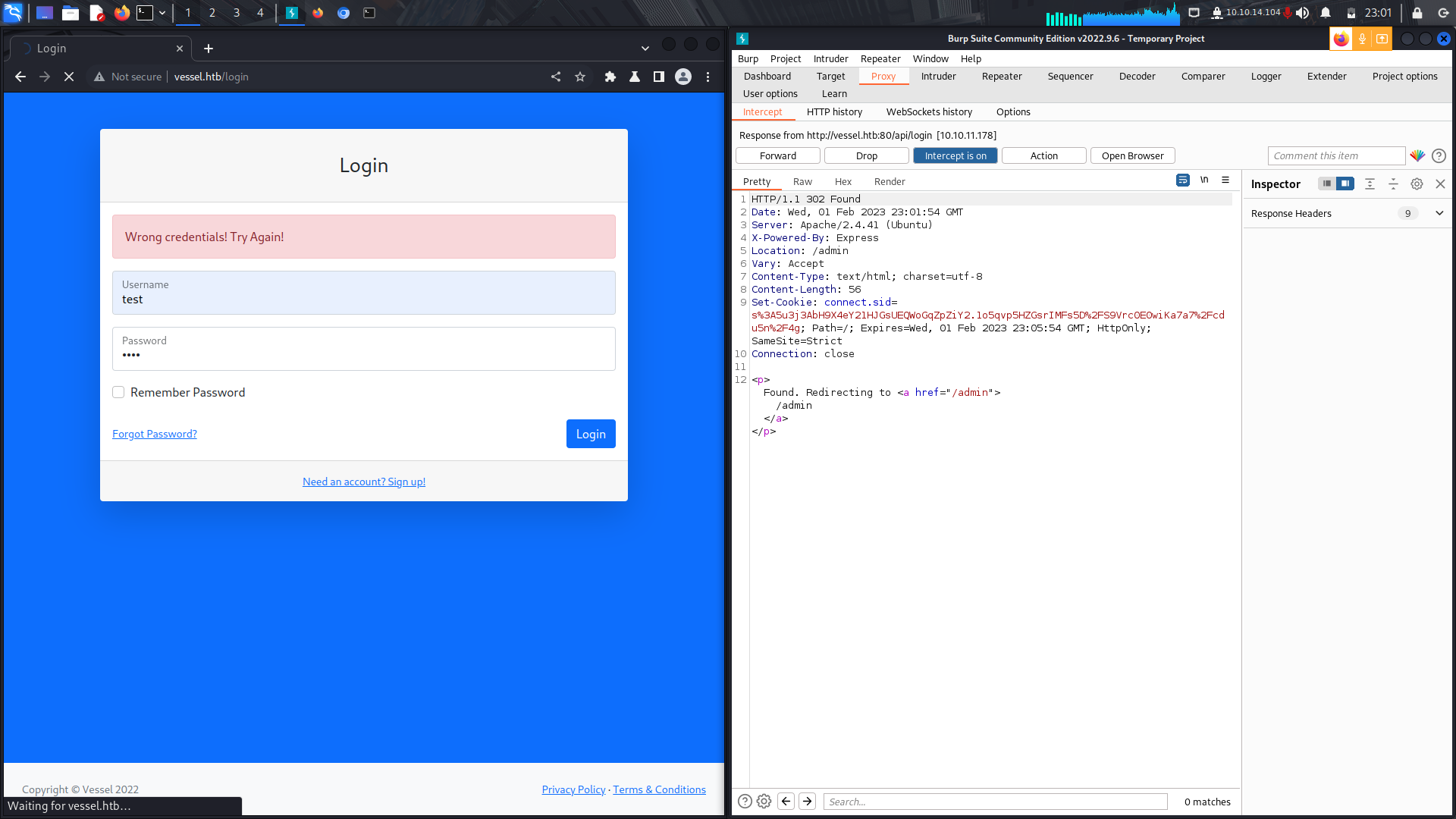Image resolution: width=1456 pixels, height=819 pixels.
Task: Toggle message line wrap icon in editor
Action: pos(1182,180)
